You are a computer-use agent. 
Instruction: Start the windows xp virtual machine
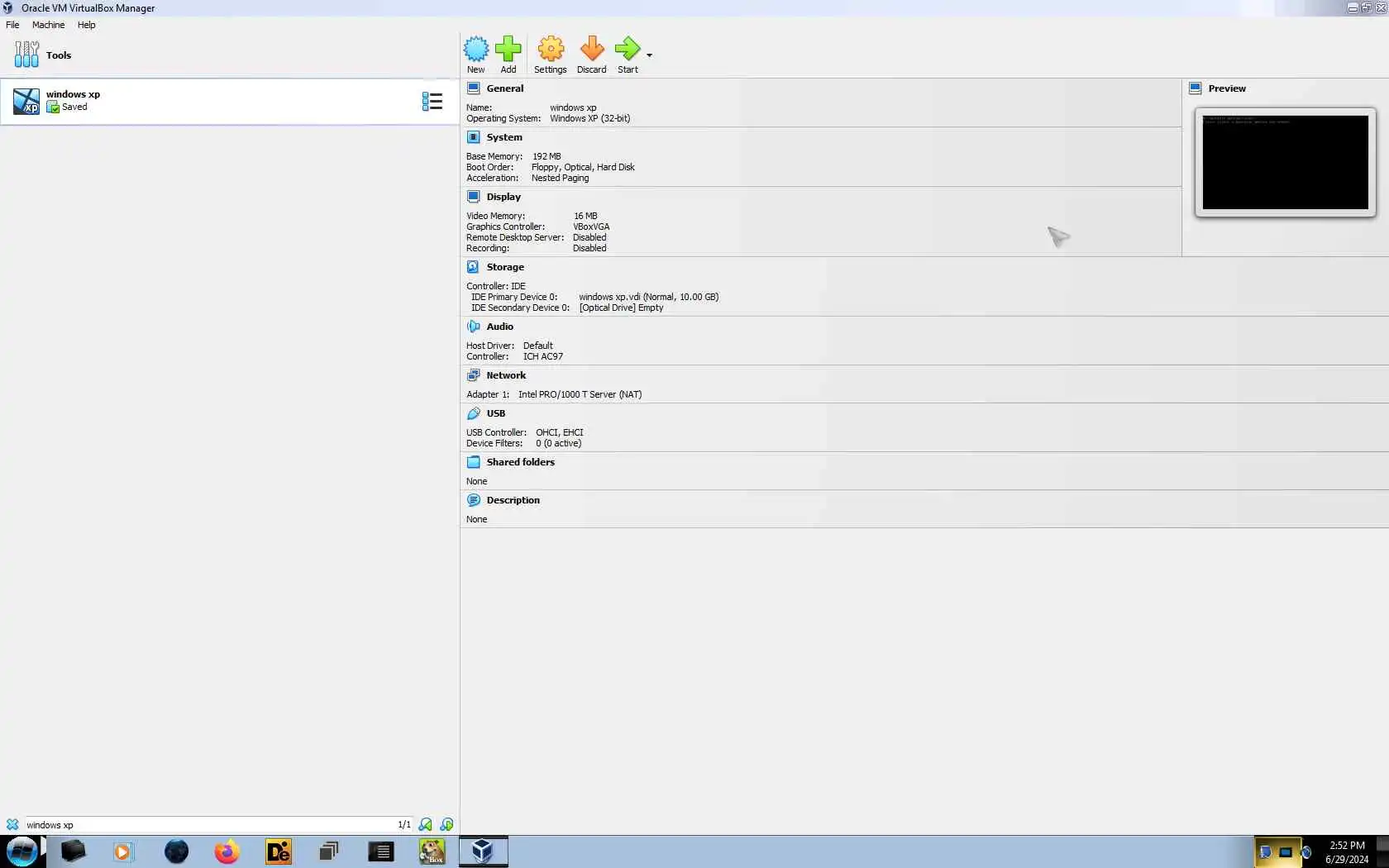click(628, 55)
